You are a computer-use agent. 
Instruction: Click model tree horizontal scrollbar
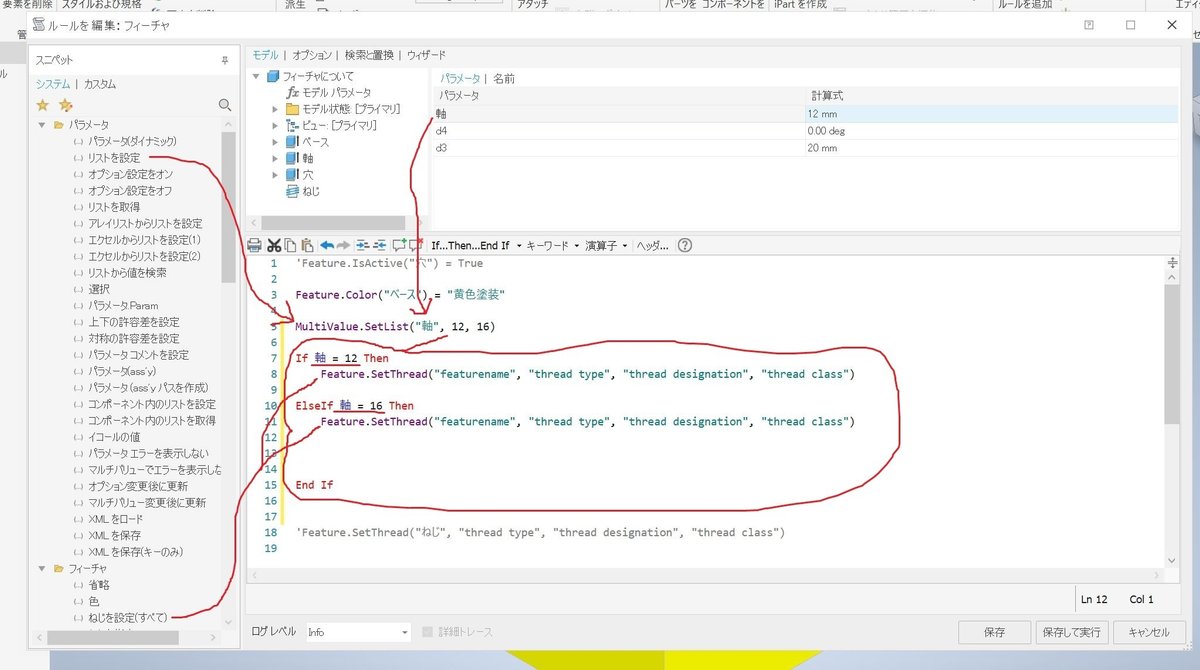pos(334,222)
